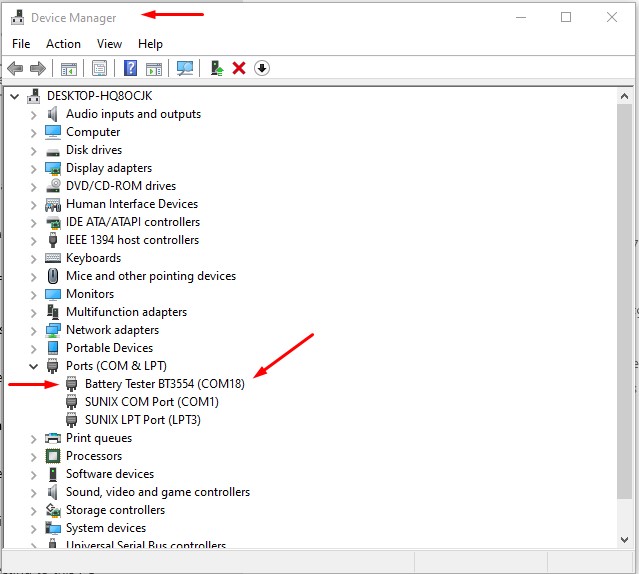Click the speaker icon for Audio inputs and outputs
The image size is (639, 574).
coord(53,114)
